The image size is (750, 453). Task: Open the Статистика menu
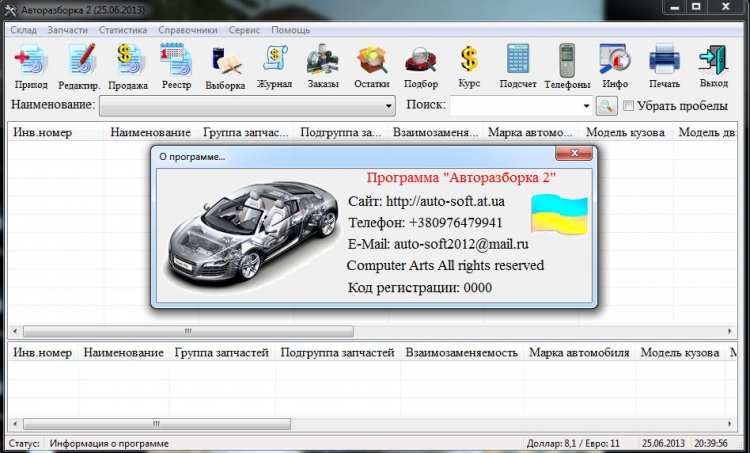point(123,30)
